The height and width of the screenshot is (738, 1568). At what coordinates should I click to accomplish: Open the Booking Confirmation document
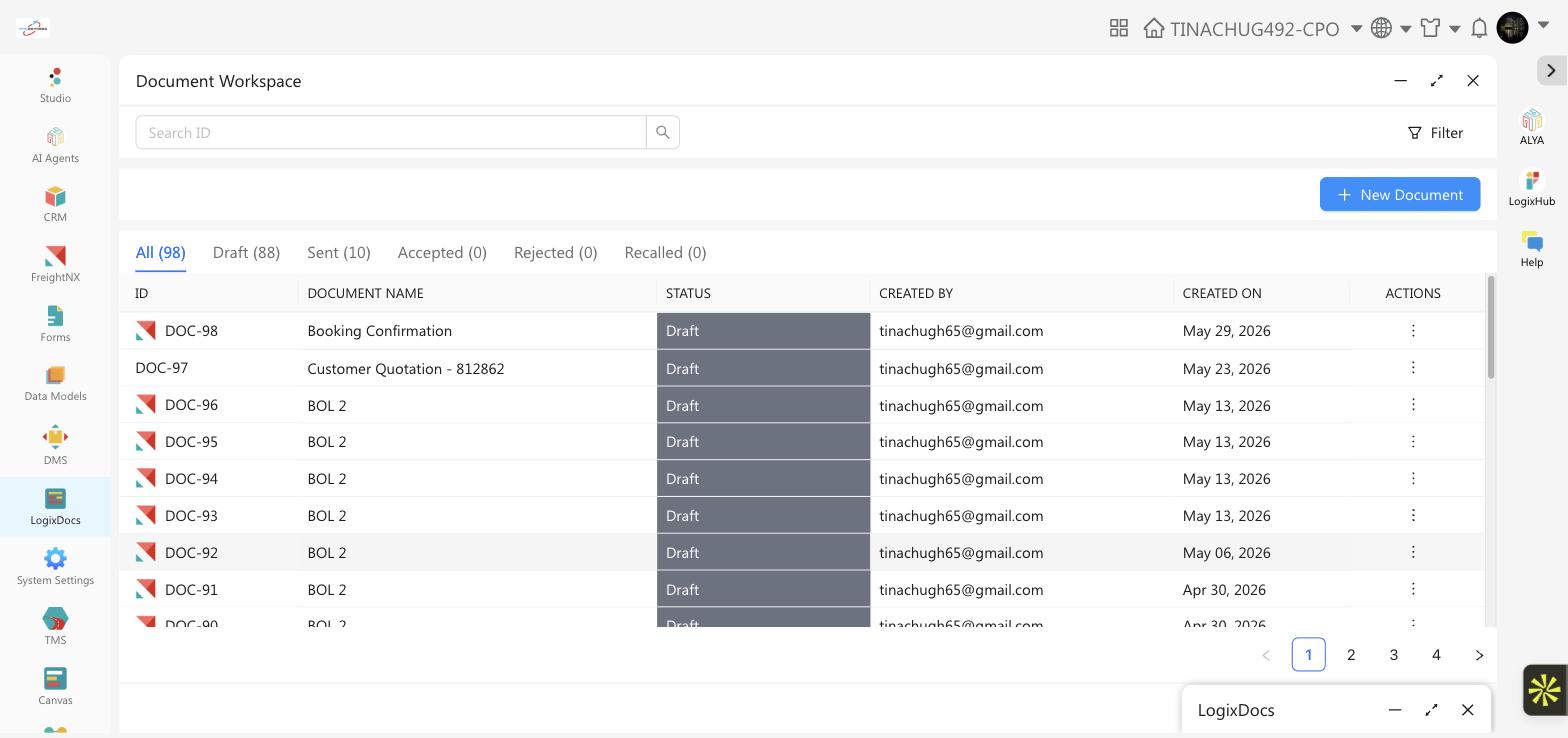(x=379, y=330)
